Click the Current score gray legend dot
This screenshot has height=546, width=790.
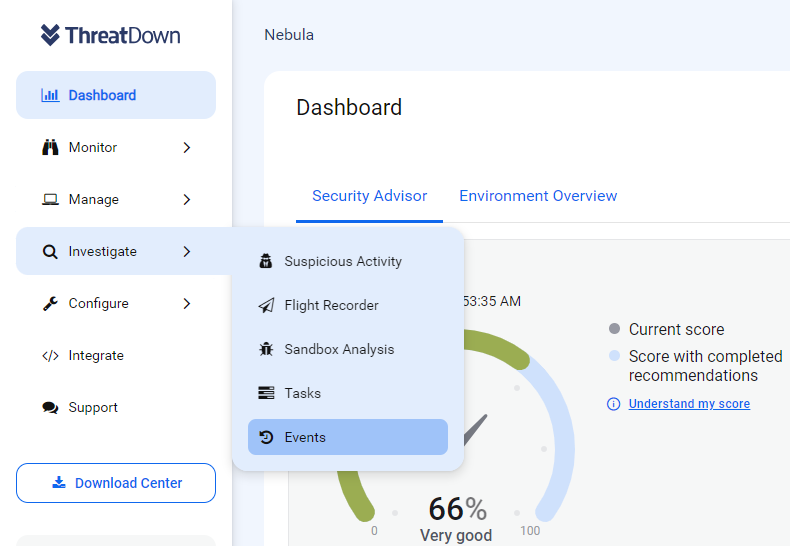click(614, 329)
